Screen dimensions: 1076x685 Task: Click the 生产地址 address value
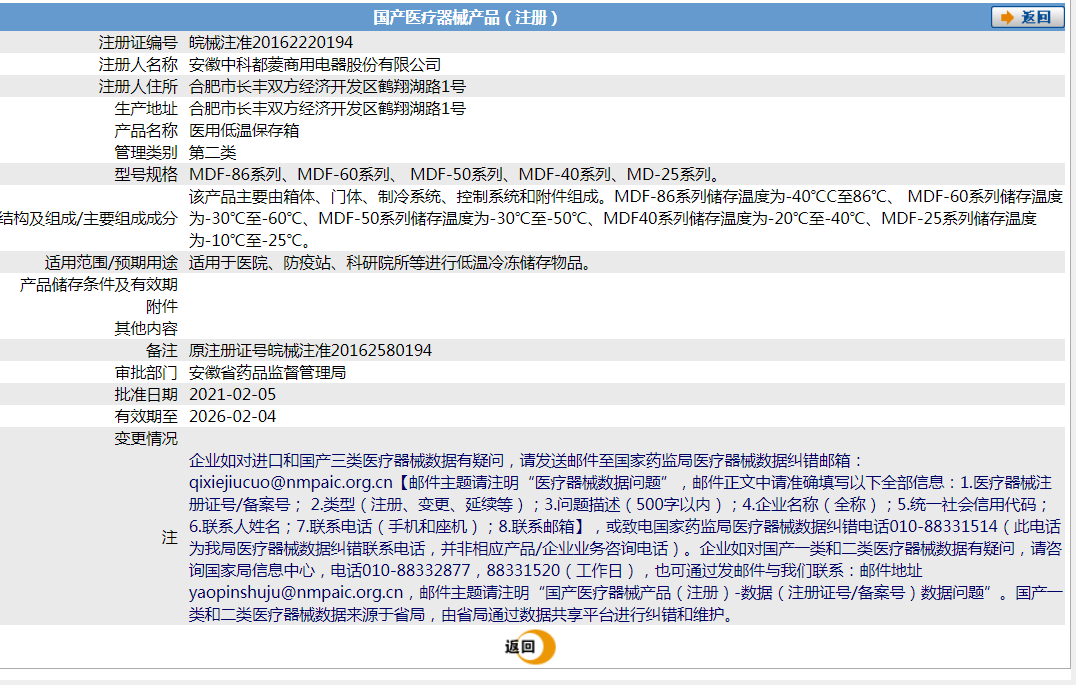327,108
